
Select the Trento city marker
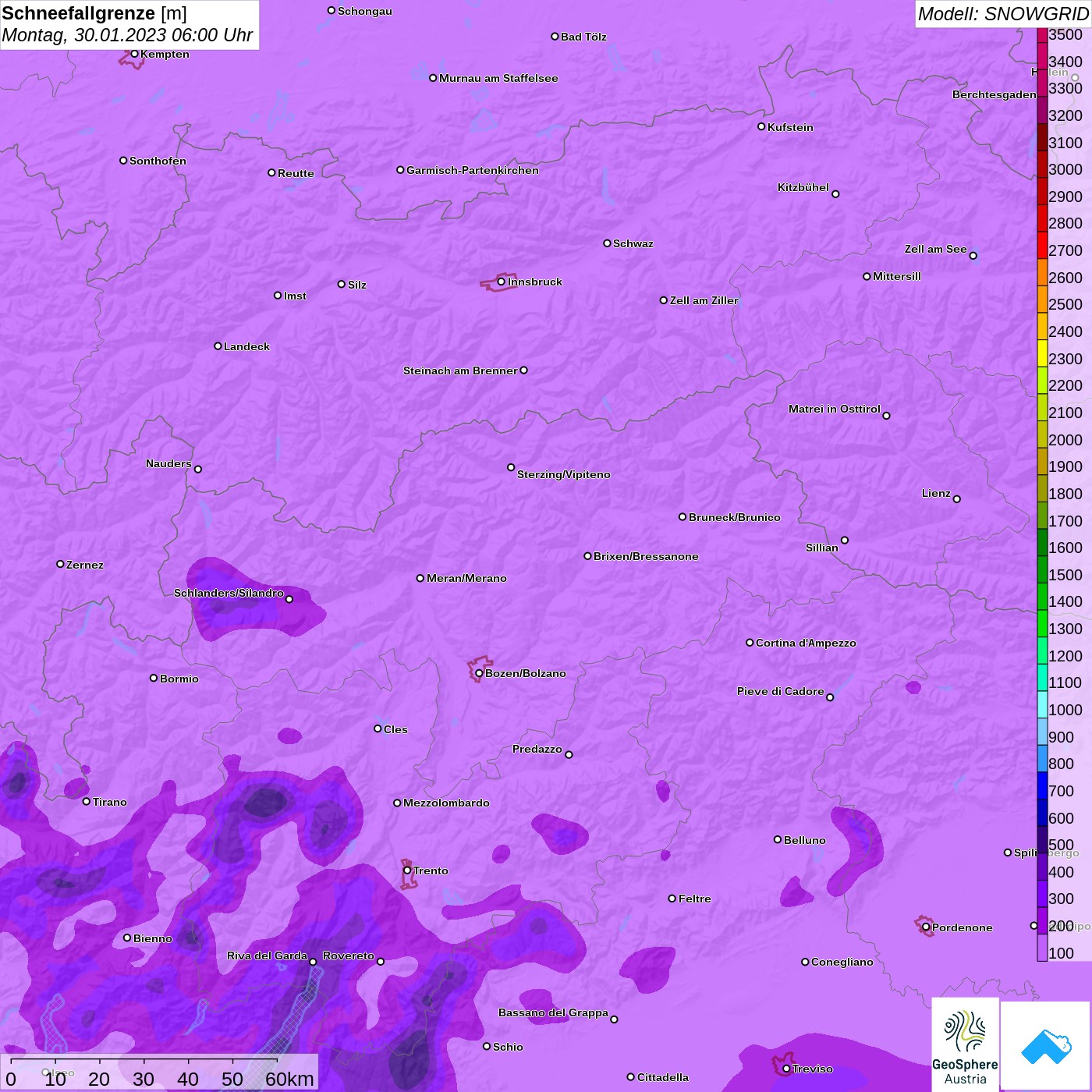(407, 870)
